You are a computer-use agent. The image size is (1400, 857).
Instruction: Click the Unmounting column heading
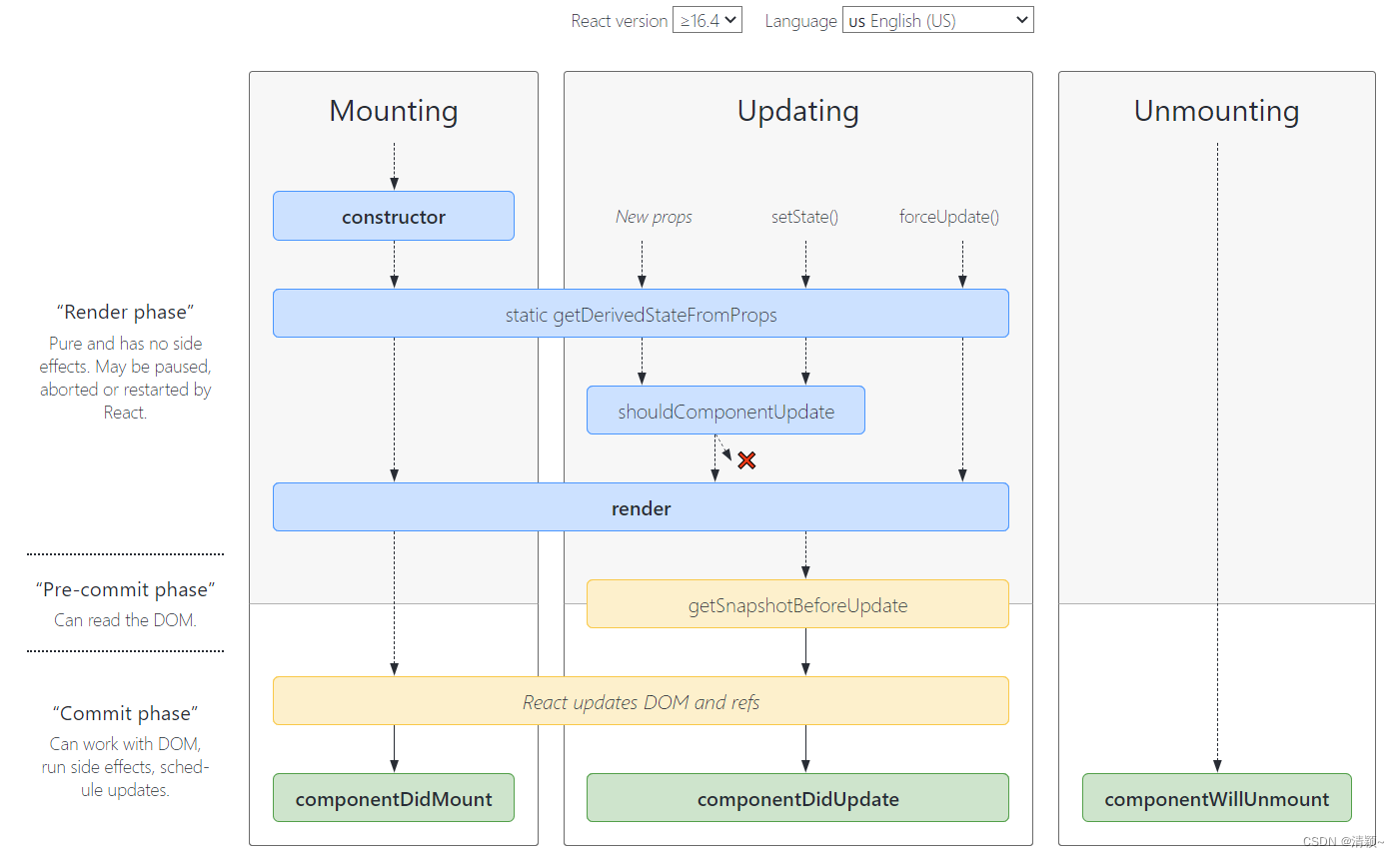coord(1217,111)
